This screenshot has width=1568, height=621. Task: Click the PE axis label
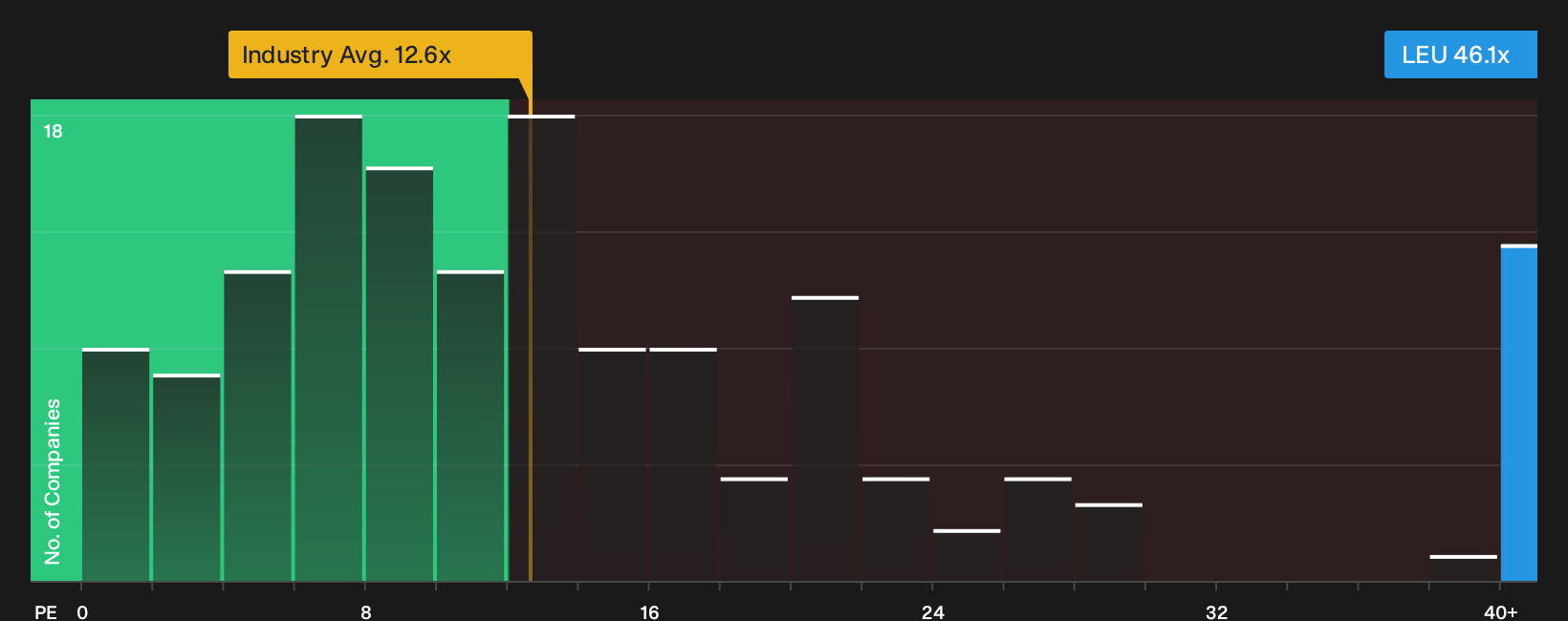[x=46, y=612]
